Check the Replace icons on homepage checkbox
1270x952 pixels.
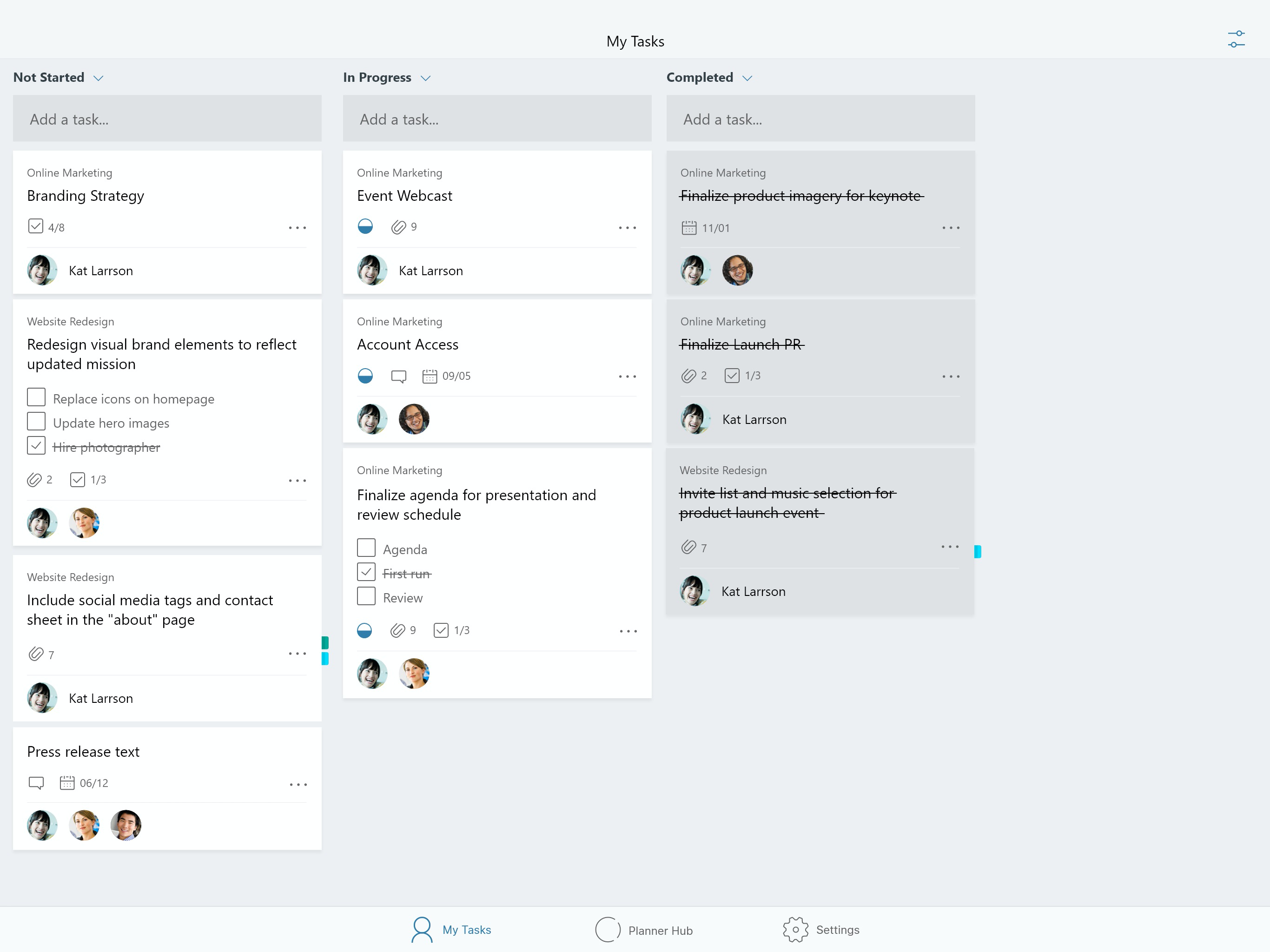(36, 397)
